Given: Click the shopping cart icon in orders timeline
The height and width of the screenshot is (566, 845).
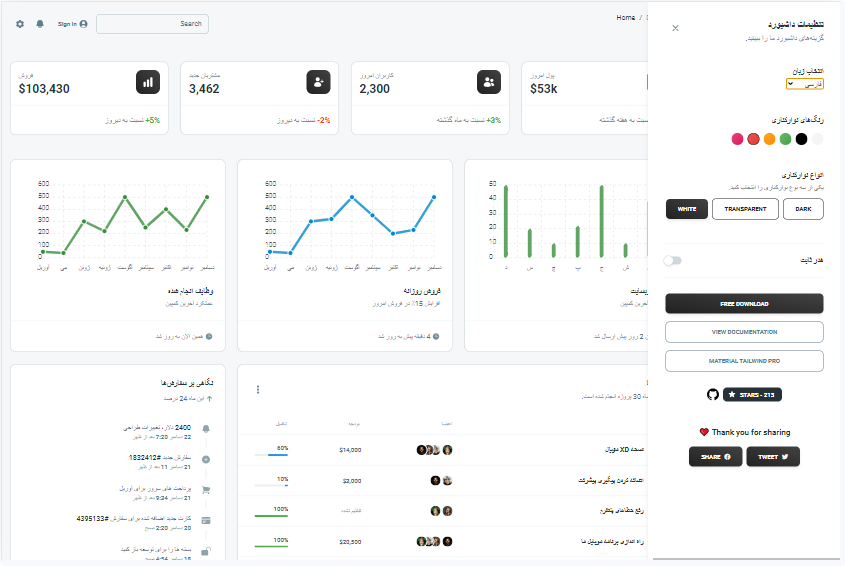Looking at the screenshot, I should click(206, 490).
